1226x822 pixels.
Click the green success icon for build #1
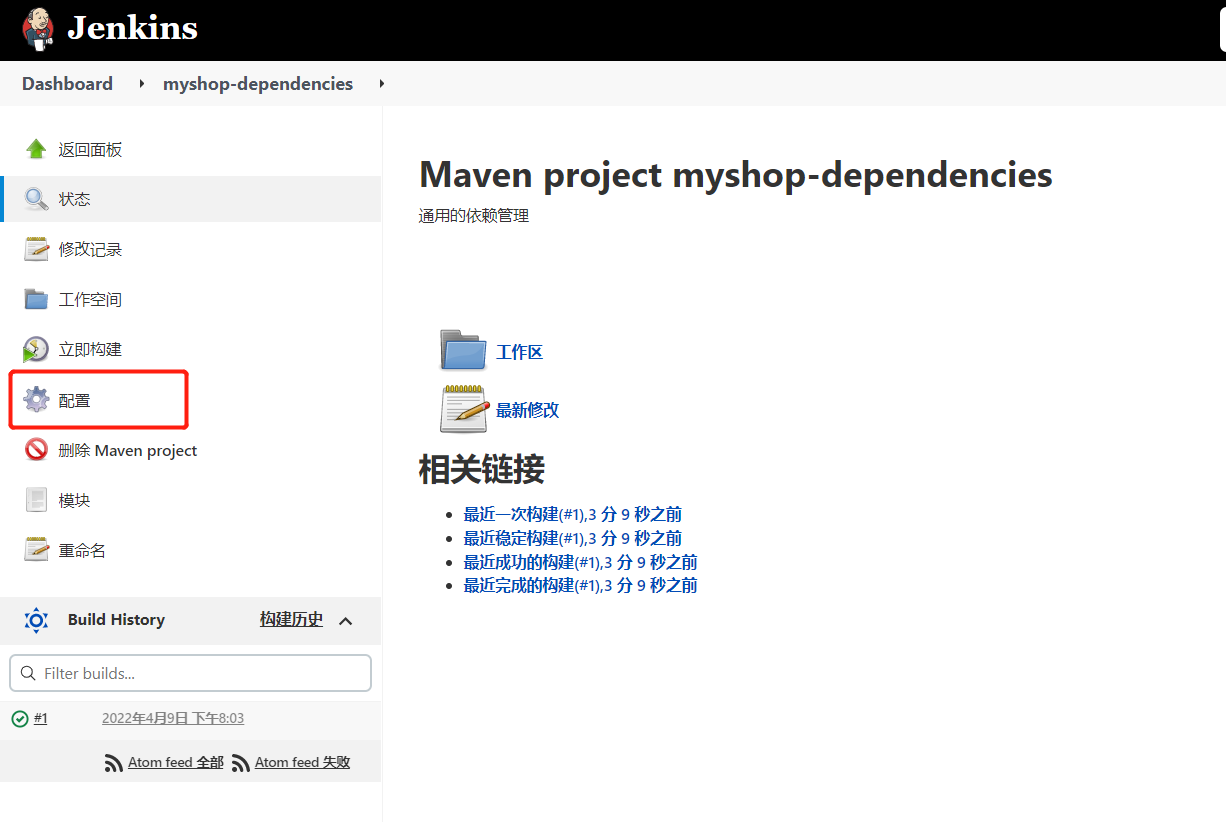[20, 718]
